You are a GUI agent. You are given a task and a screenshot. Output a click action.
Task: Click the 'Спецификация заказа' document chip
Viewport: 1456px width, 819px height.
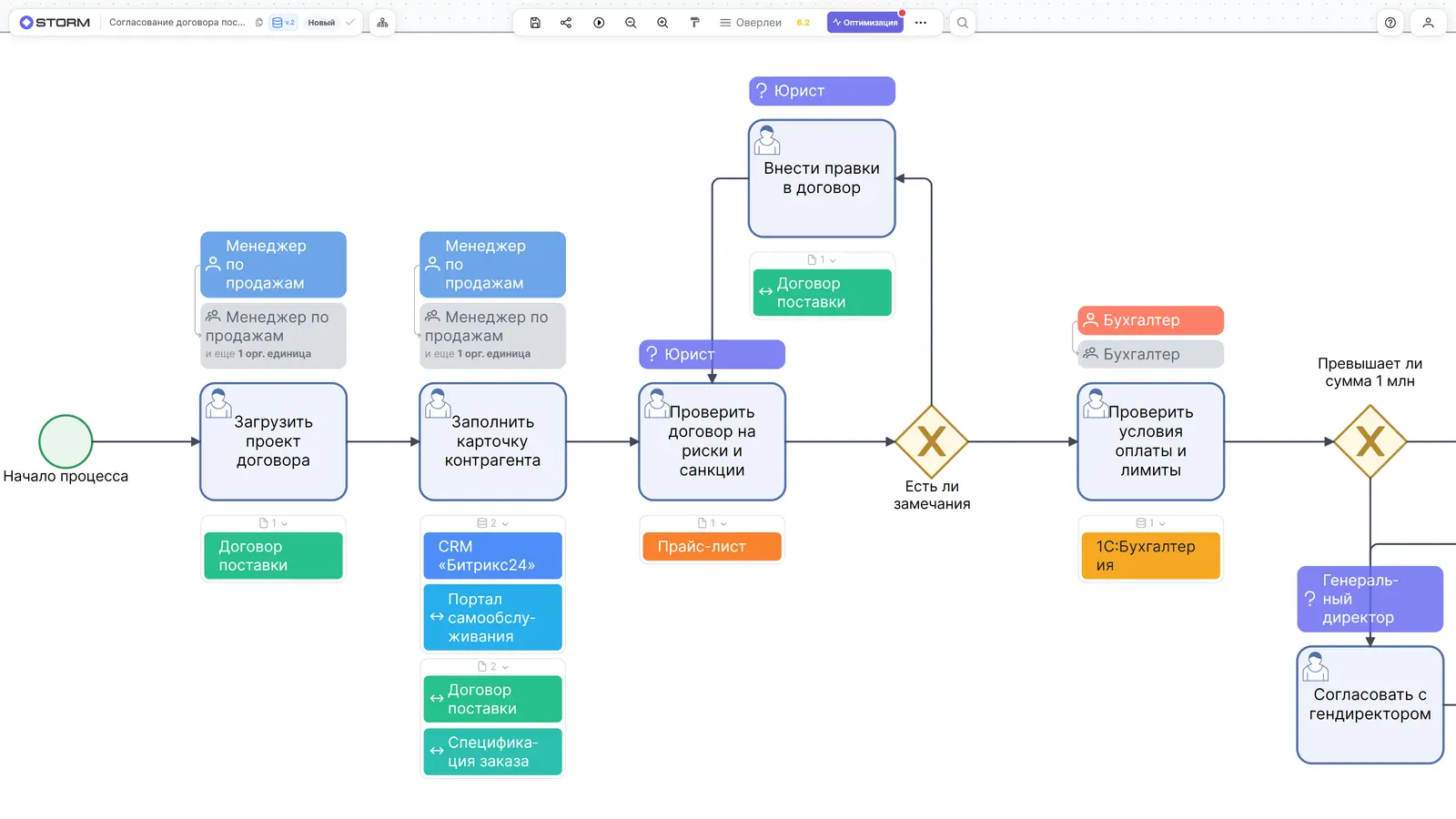point(492,752)
